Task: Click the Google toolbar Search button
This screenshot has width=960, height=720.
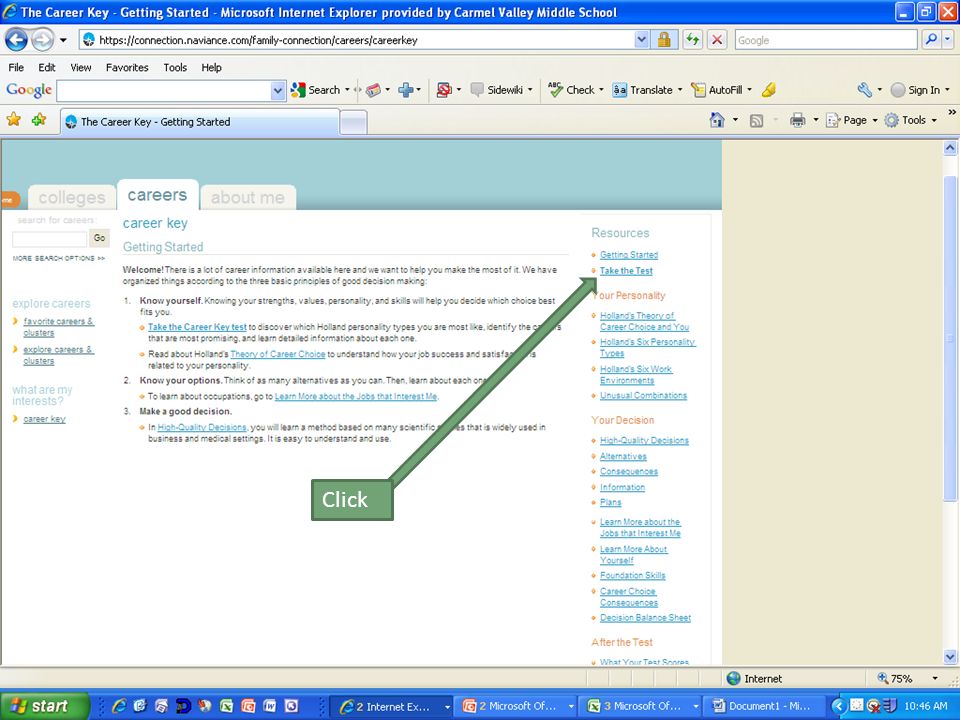Action: [316, 90]
